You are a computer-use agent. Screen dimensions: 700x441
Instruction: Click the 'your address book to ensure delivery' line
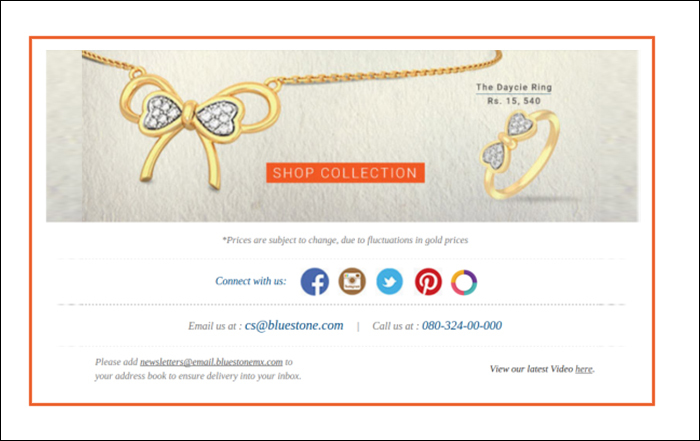(198, 376)
